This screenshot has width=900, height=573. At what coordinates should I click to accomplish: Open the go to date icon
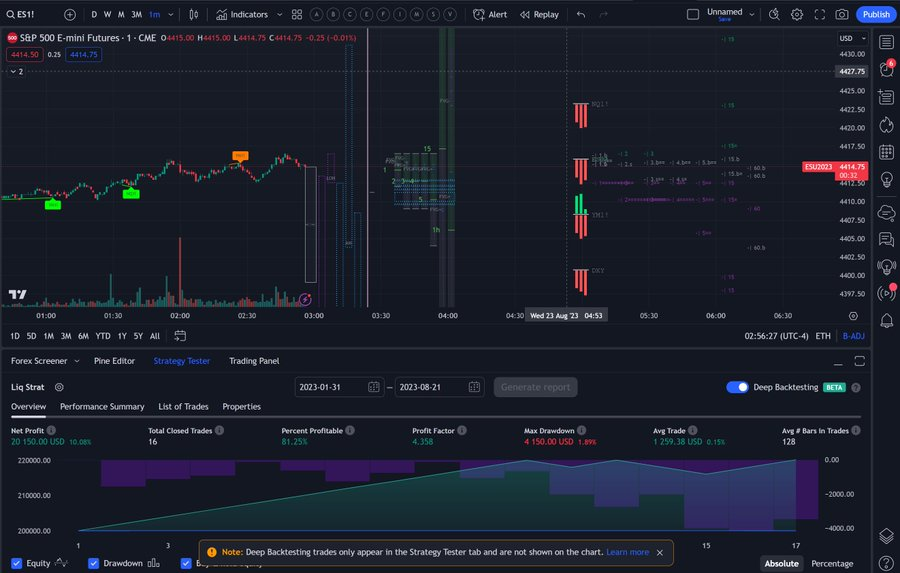[180, 336]
